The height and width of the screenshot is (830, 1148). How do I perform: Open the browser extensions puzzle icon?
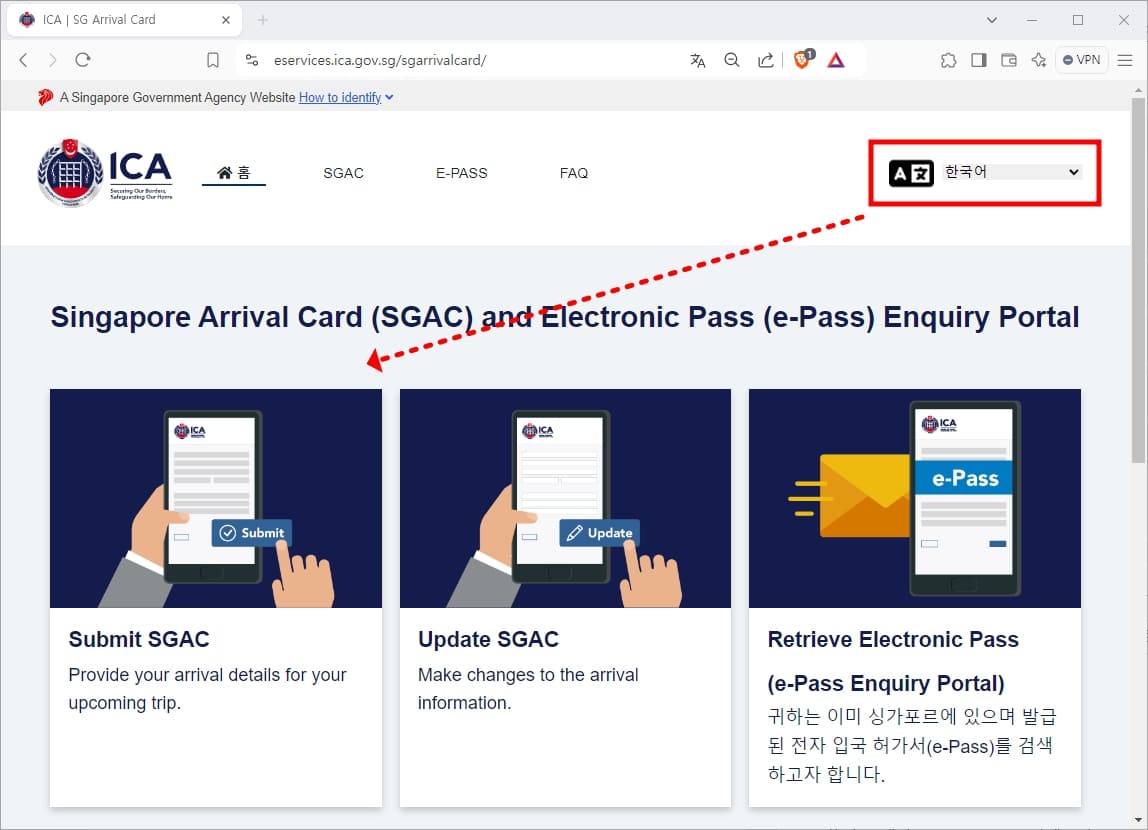[x=948, y=60]
